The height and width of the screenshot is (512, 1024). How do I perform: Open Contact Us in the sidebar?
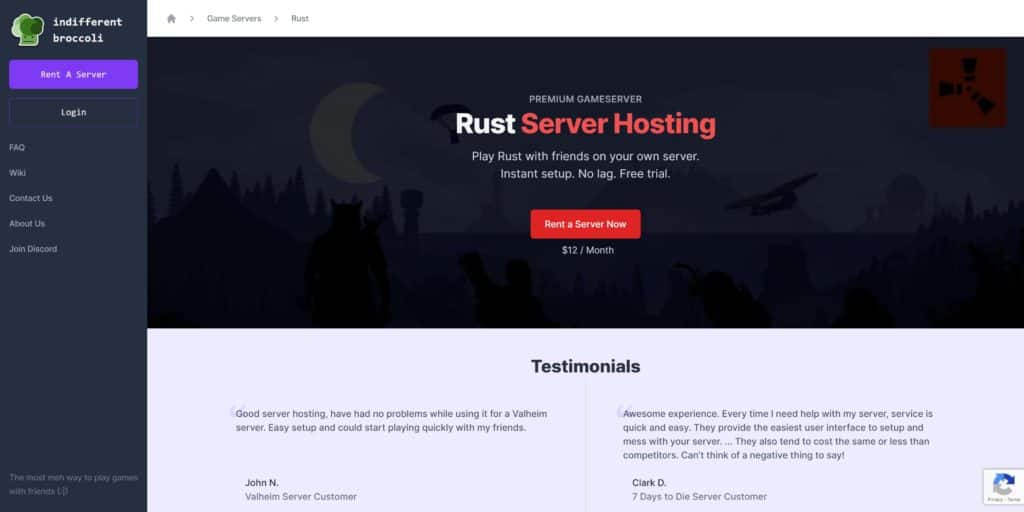(31, 198)
